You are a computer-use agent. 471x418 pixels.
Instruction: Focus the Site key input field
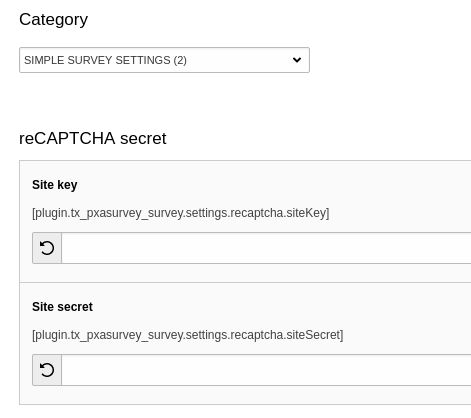(266, 248)
